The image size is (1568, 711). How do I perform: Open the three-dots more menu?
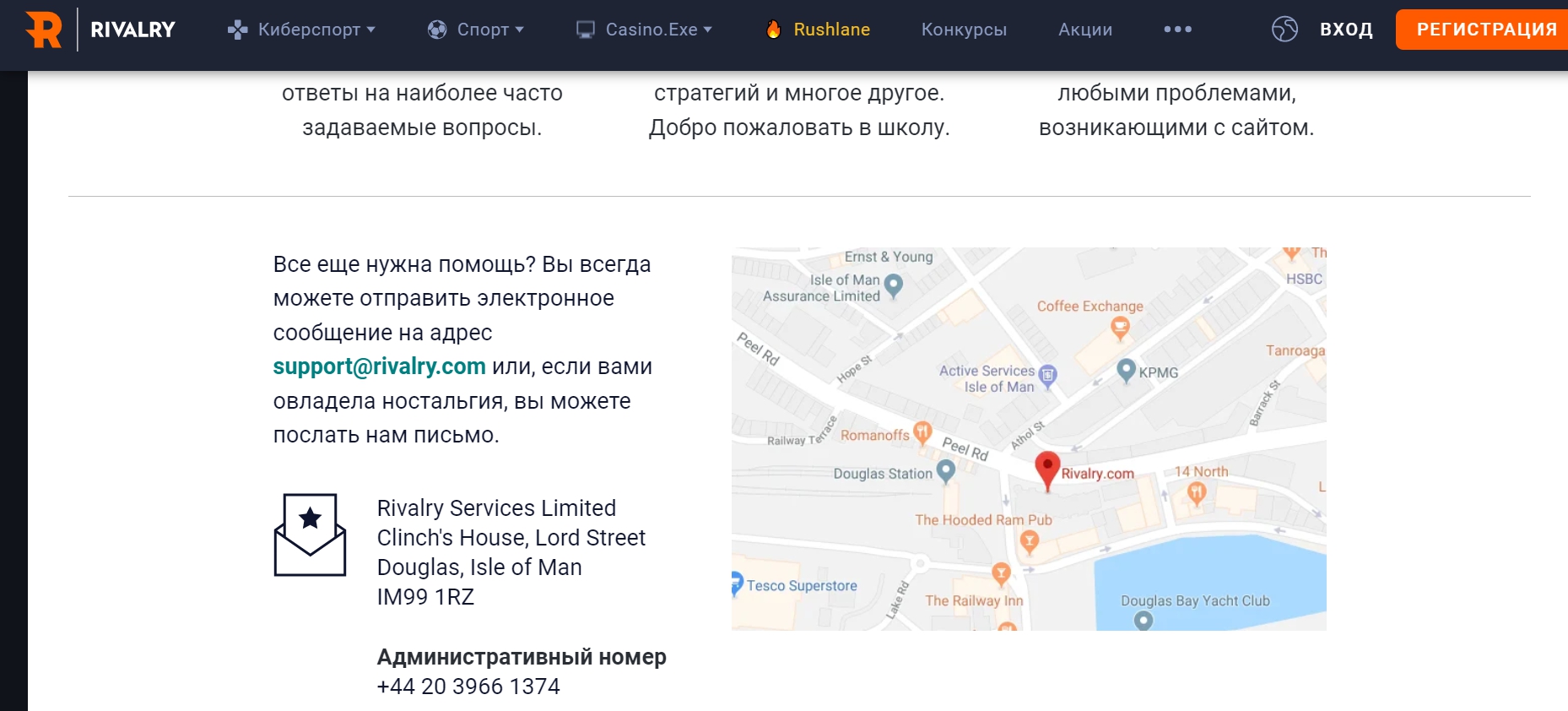[1177, 30]
